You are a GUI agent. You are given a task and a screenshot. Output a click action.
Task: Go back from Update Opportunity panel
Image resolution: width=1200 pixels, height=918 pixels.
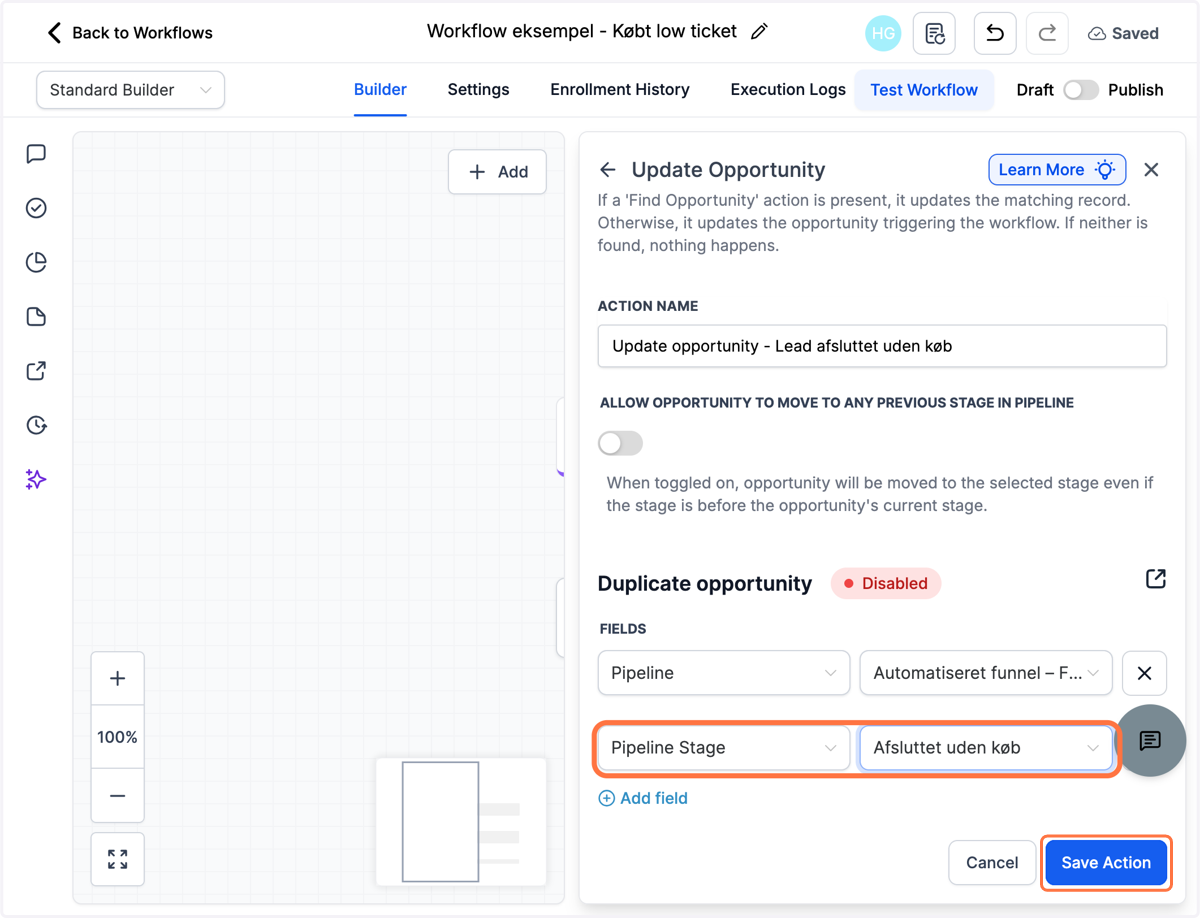pos(608,170)
